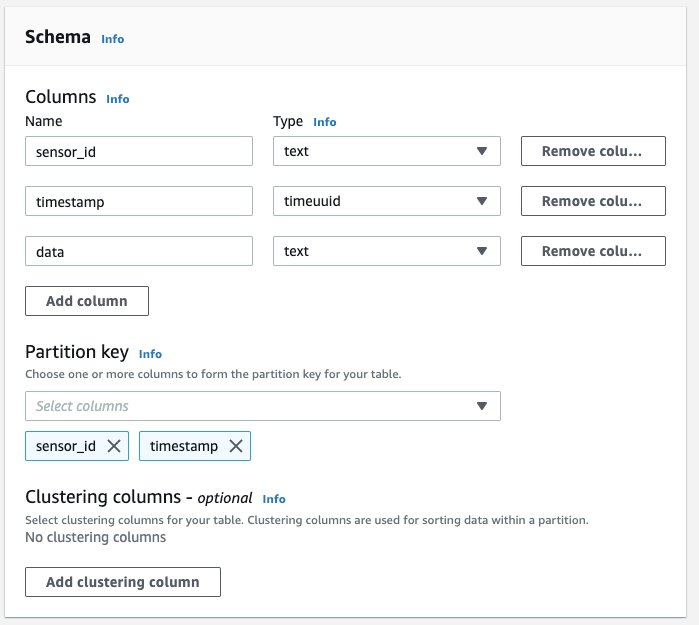This screenshot has width=699, height=625.
Task: Open the Info link next to Columns
Action: pyautogui.click(x=118, y=99)
